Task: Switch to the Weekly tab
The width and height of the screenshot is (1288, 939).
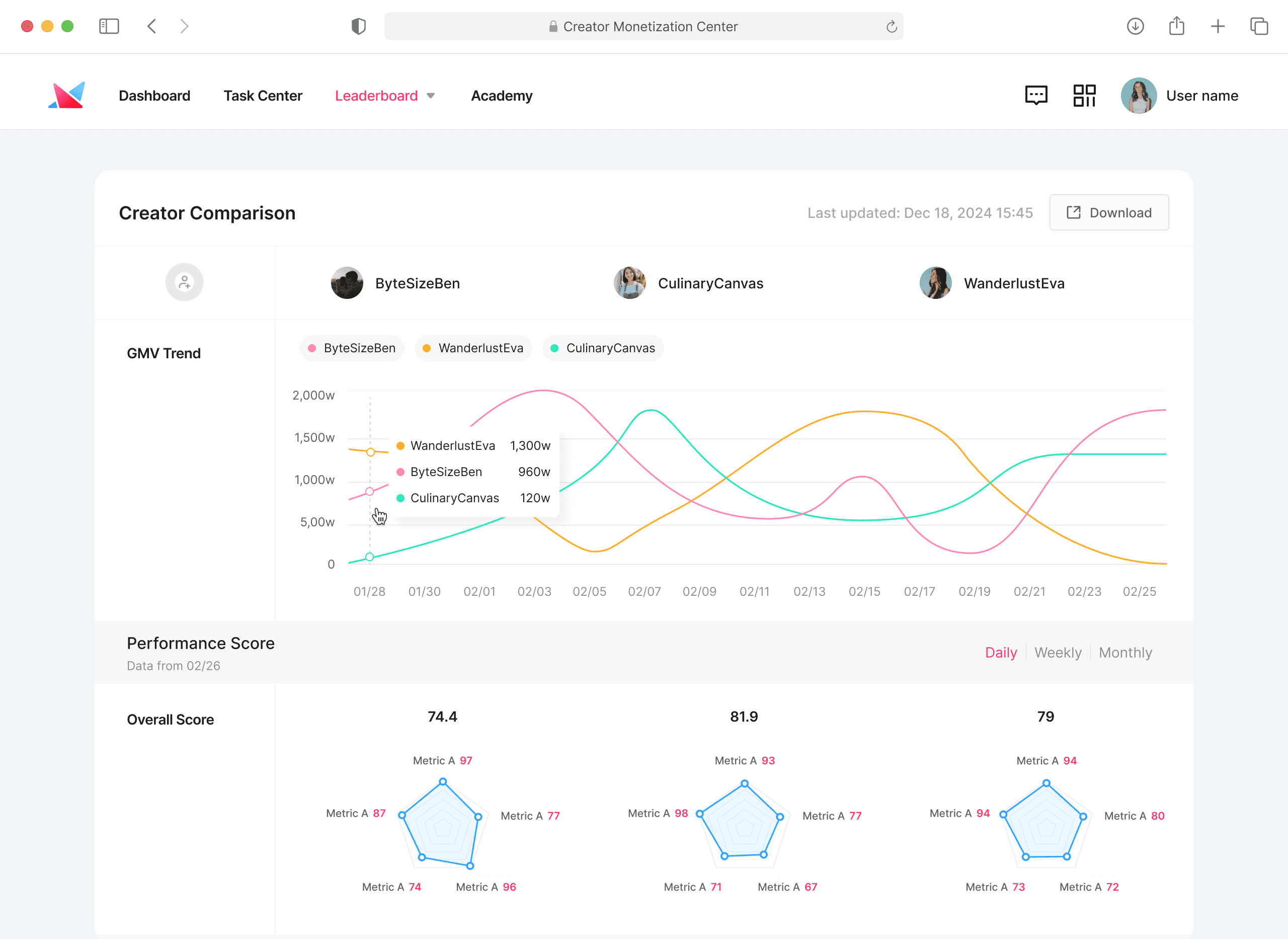Action: click(1058, 653)
